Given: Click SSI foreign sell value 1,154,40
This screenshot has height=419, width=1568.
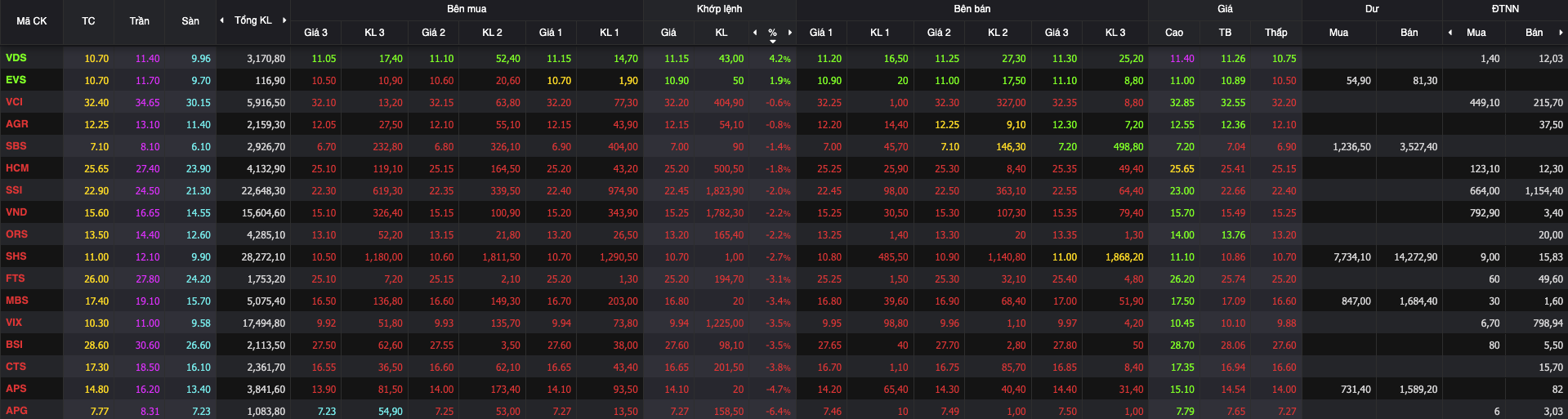Looking at the screenshot, I should [1544, 191].
